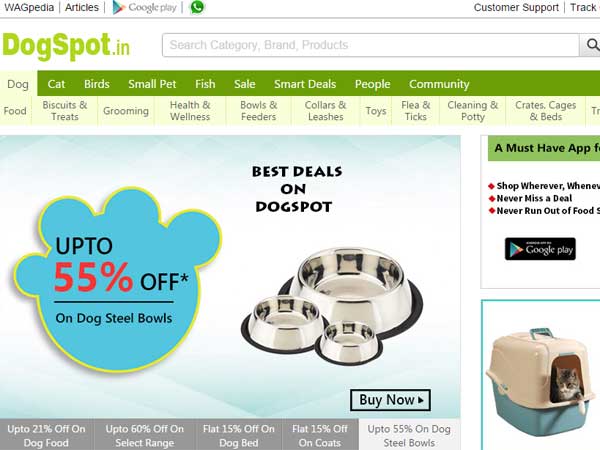Image resolution: width=600 pixels, height=450 pixels.
Task: Select the Flea & Ticks category
Action: [416, 111]
